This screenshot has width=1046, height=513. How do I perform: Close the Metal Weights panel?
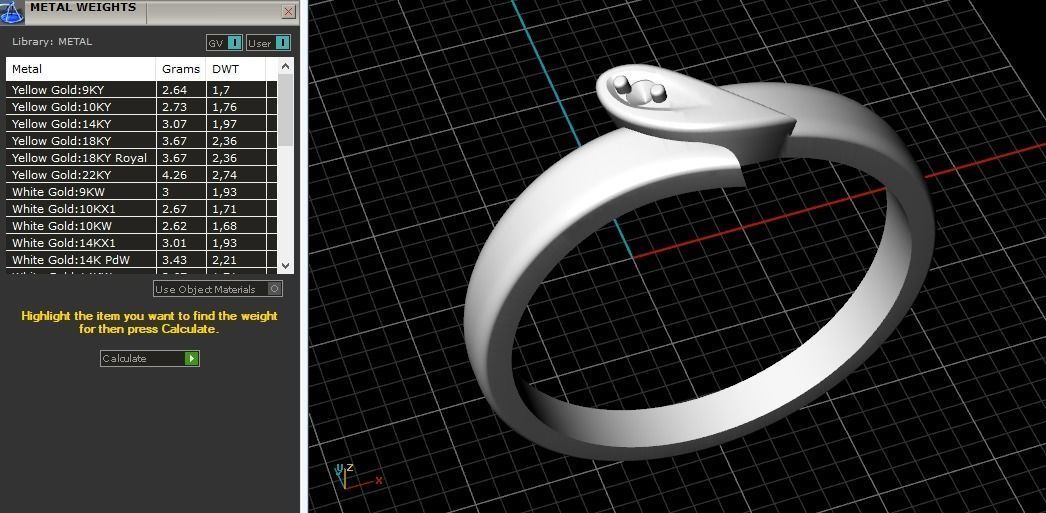[x=288, y=11]
